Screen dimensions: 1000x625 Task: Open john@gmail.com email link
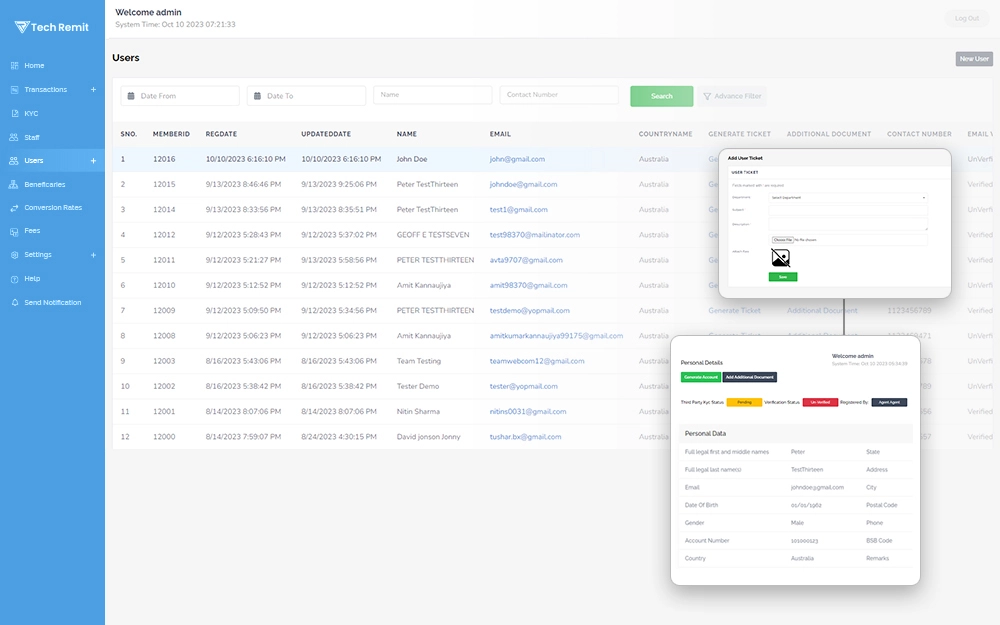(x=517, y=159)
